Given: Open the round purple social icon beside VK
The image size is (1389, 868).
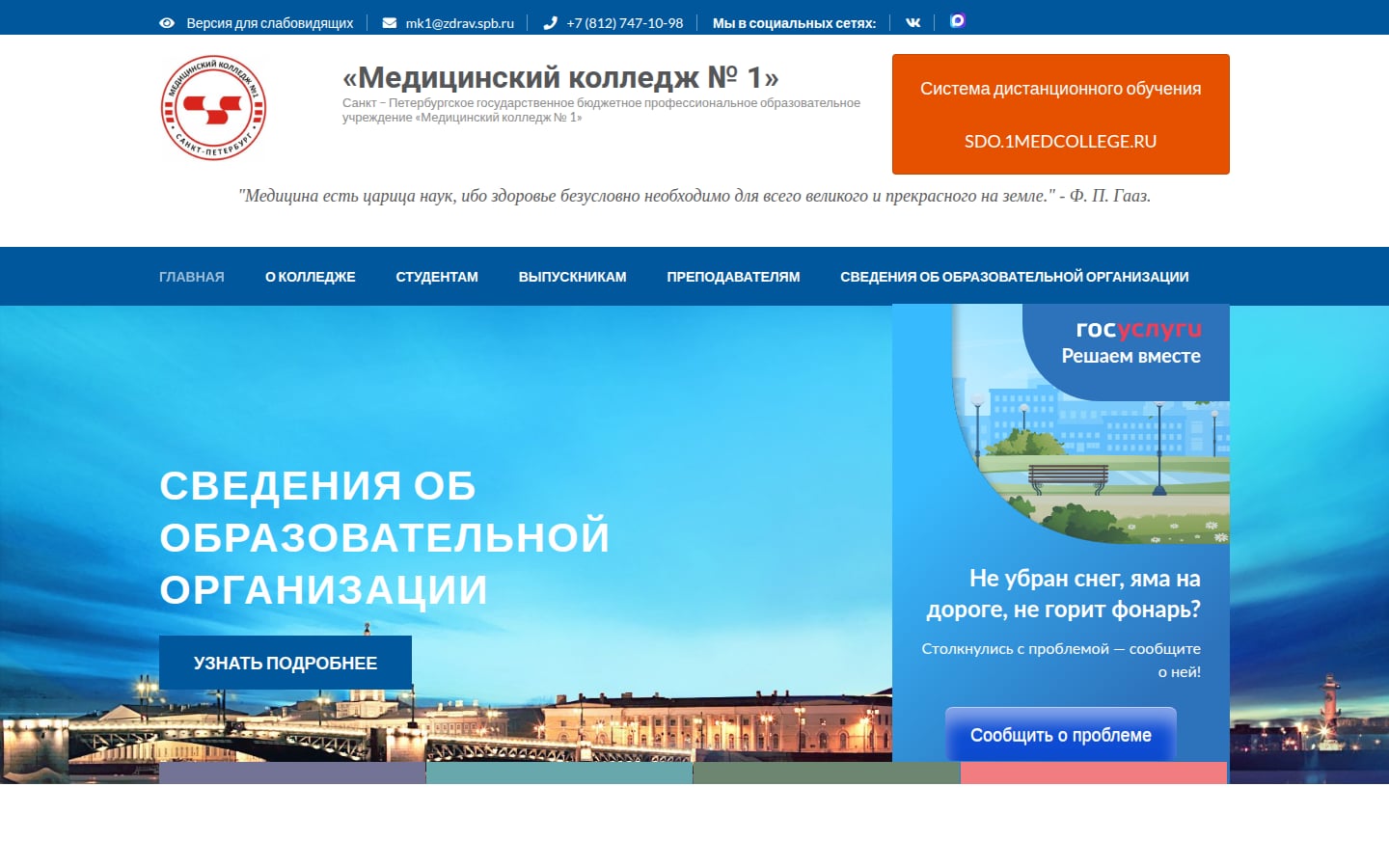Looking at the screenshot, I should click(957, 21).
